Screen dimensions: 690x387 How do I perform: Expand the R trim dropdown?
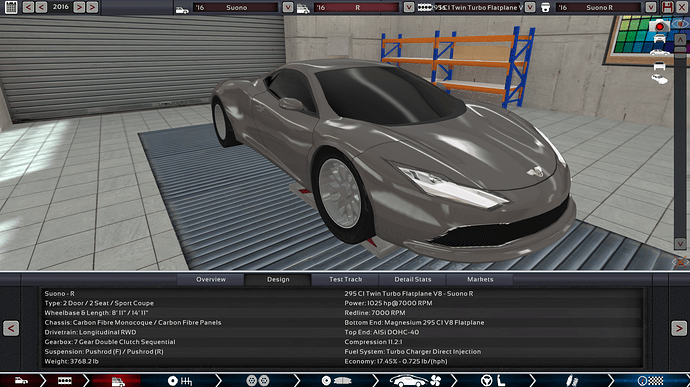409,7
